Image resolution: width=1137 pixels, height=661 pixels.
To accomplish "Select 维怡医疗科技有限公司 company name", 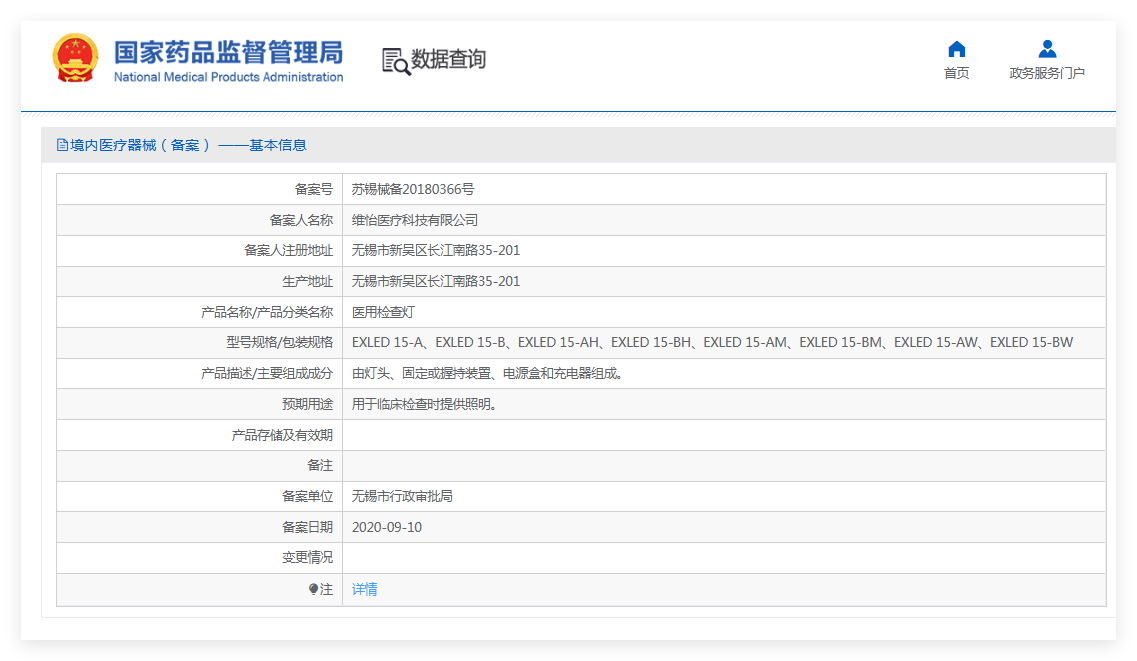I will pyautogui.click(x=415, y=220).
